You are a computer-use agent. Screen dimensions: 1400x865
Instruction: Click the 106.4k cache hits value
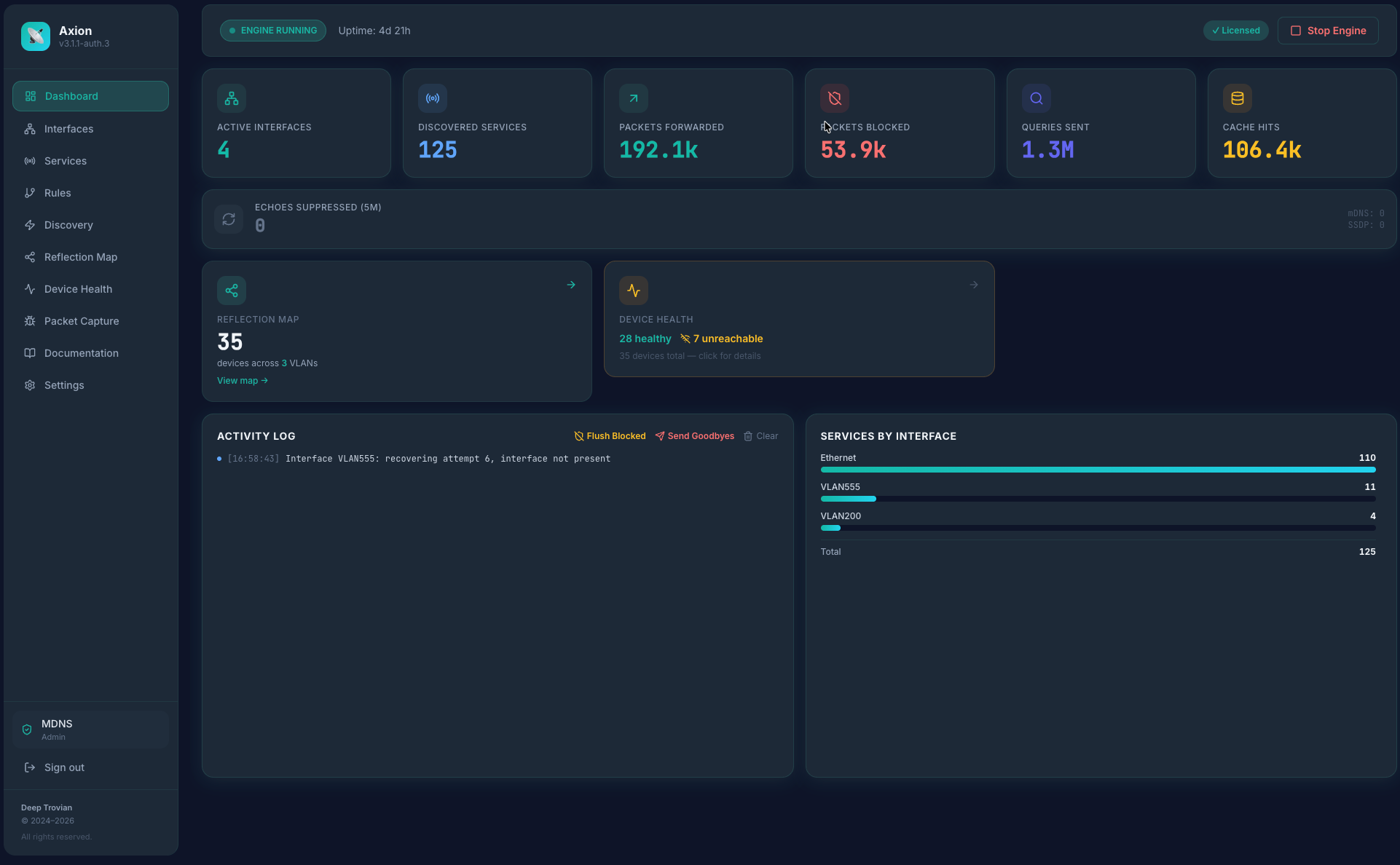(1262, 150)
